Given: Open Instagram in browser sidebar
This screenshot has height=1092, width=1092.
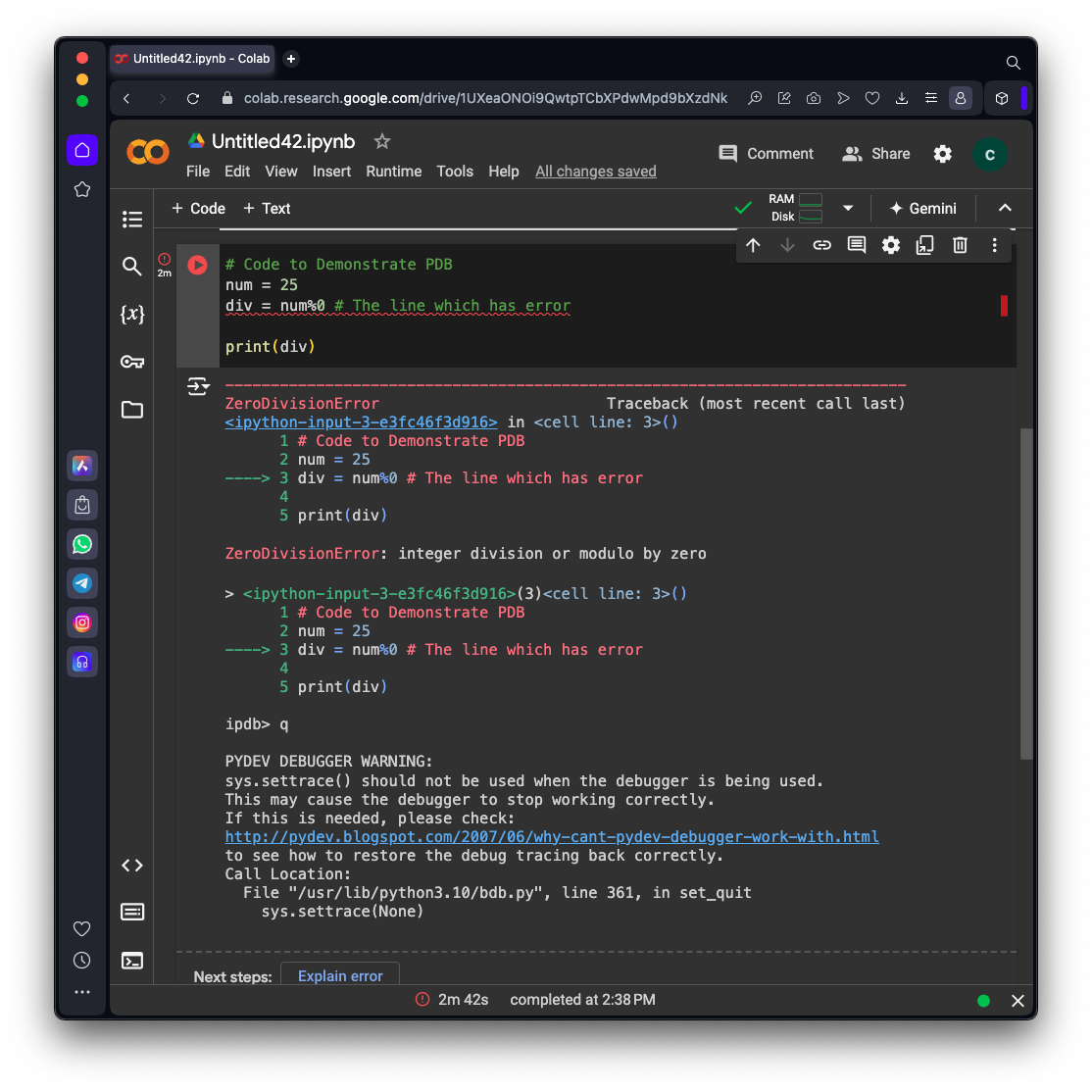Looking at the screenshot, I should [x=82, y=622].
